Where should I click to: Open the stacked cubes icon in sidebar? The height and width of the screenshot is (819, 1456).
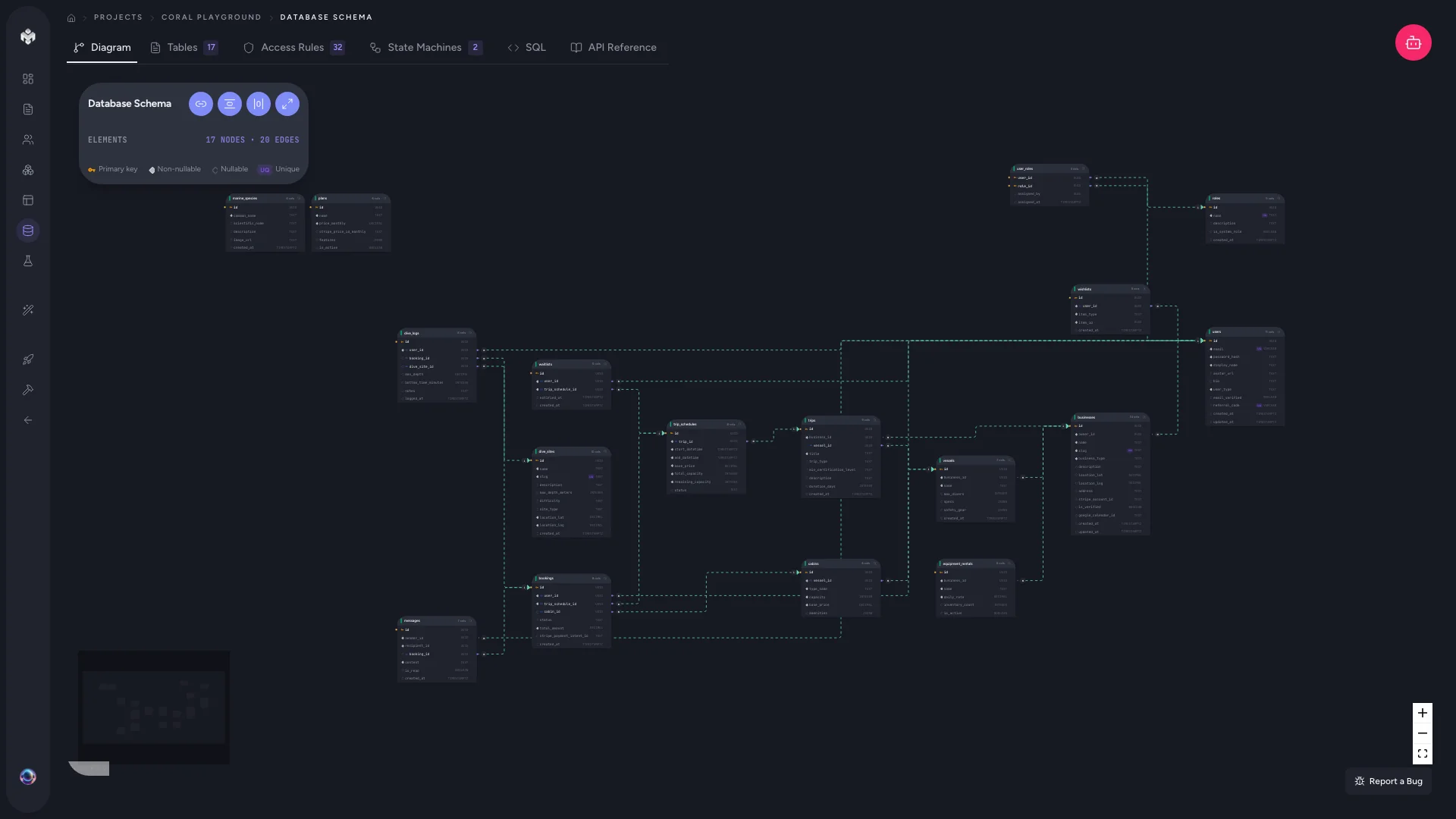tap(28, 170)
